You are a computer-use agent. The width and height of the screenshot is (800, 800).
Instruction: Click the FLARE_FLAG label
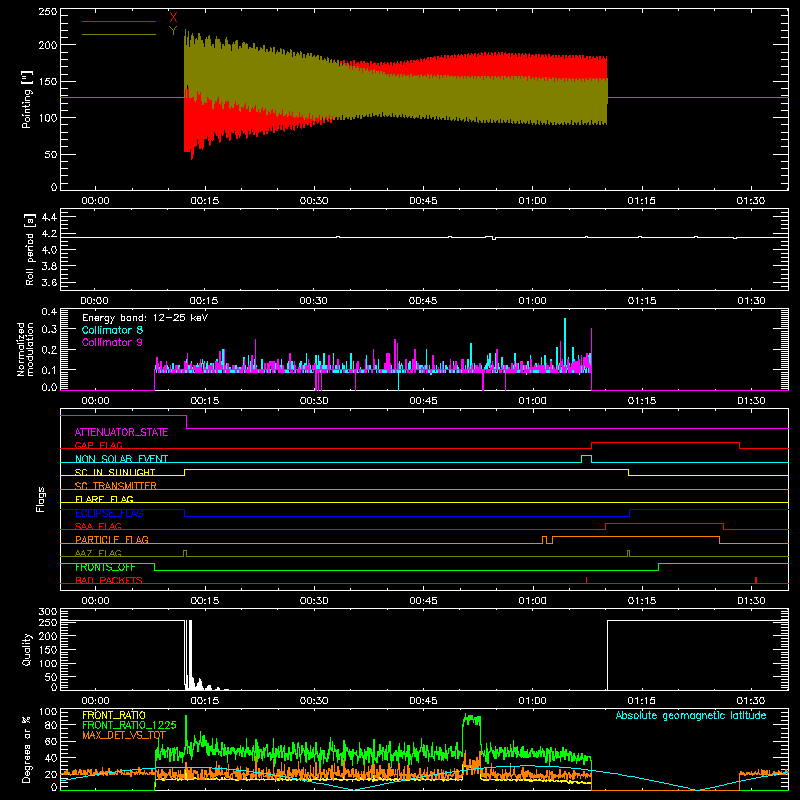click(x=104, y=499)
